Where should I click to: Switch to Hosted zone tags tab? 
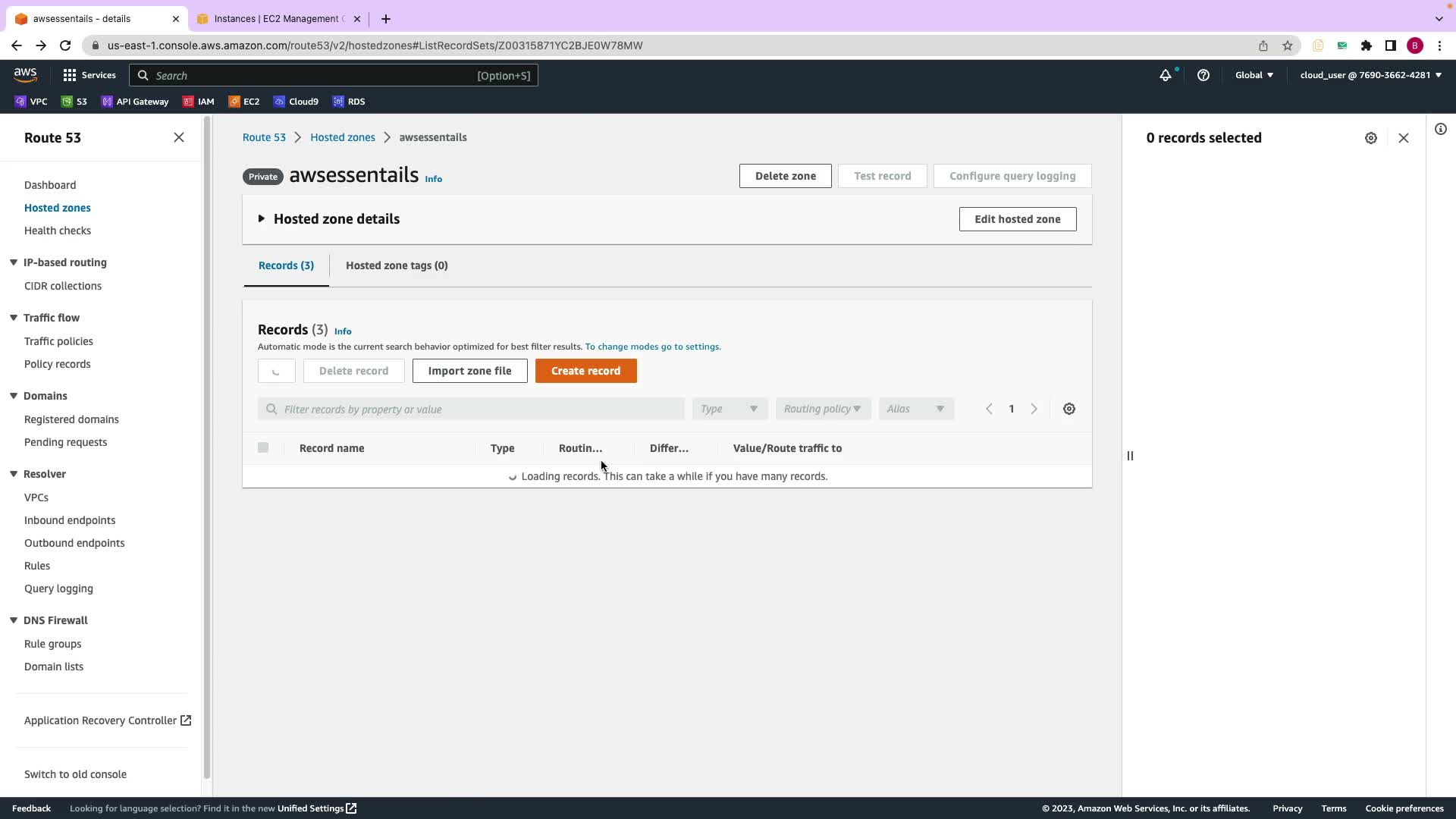click(x=397, y=265)
